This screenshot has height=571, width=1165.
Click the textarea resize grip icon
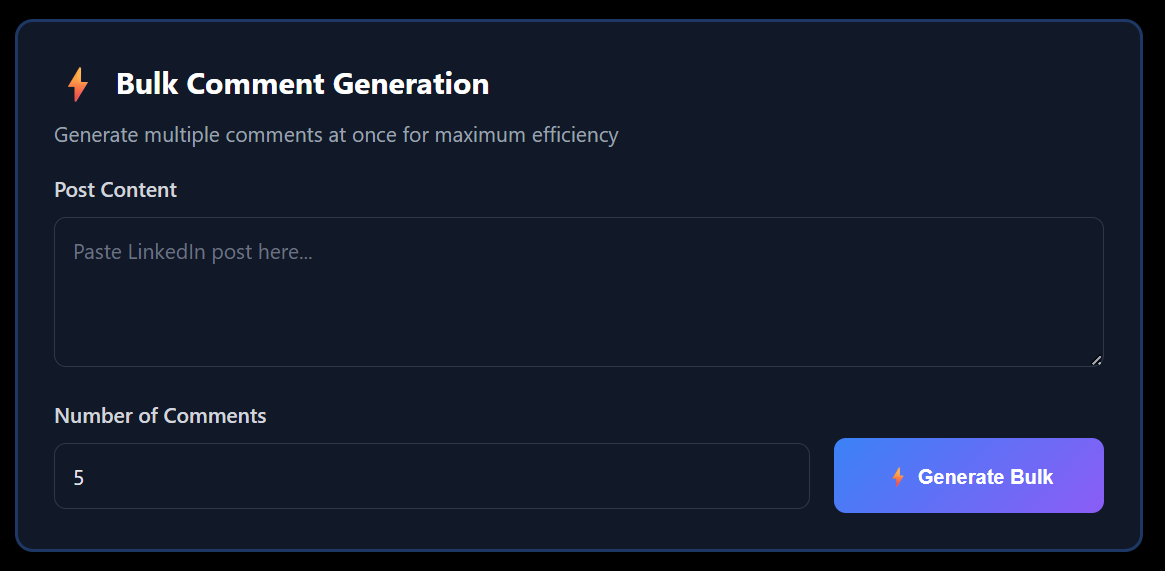click(x=1096, y=359)
